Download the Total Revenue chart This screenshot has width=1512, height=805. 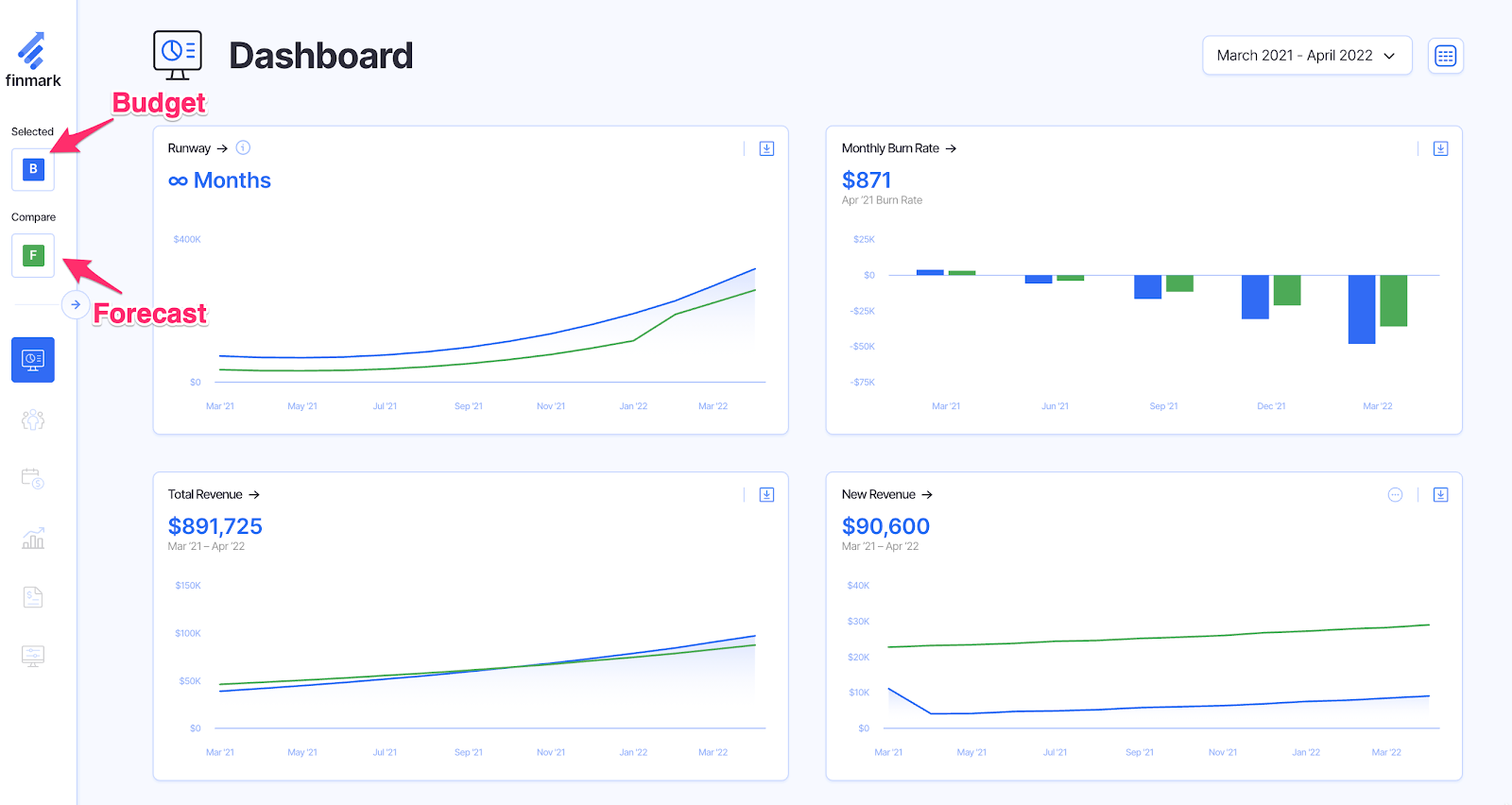766,494
